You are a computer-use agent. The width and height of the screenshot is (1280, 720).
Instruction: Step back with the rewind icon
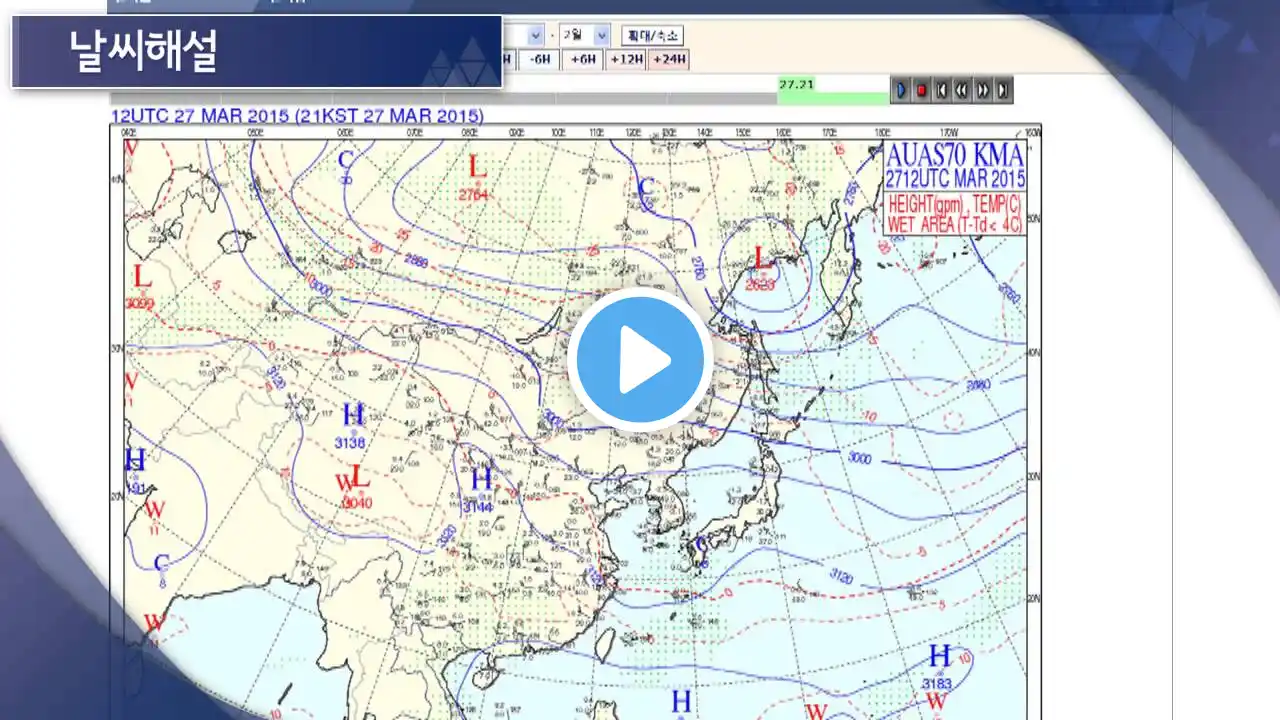[x=961, y=91]
